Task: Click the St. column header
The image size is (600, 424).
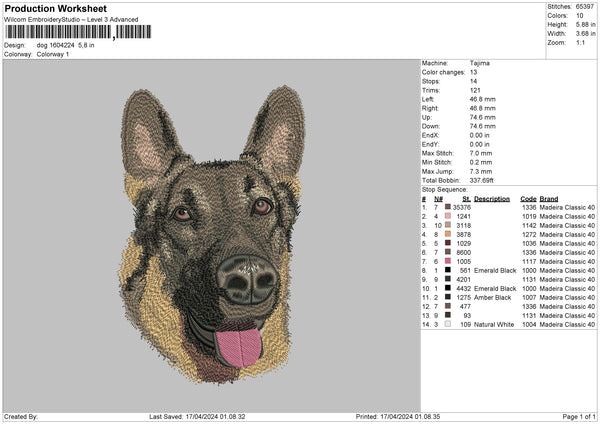Action: tap(466, 198)
